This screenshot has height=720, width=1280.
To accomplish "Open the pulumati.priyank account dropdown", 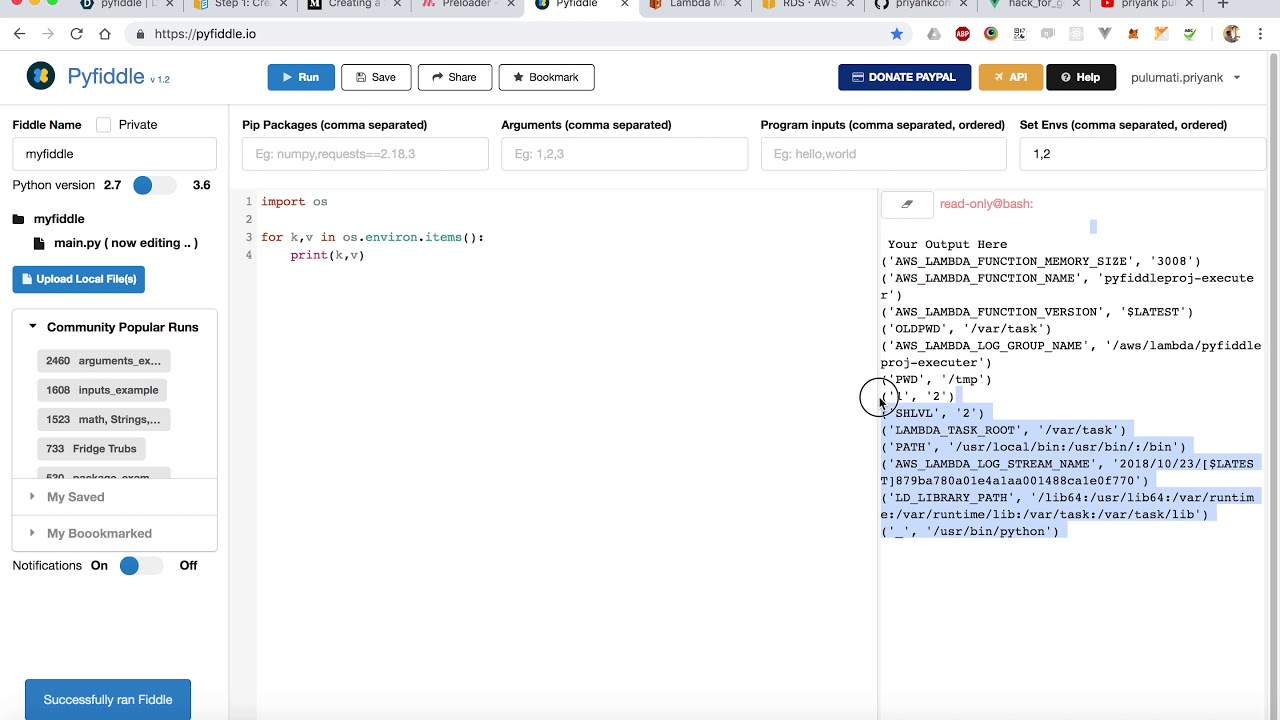I will click(1185, 77).
